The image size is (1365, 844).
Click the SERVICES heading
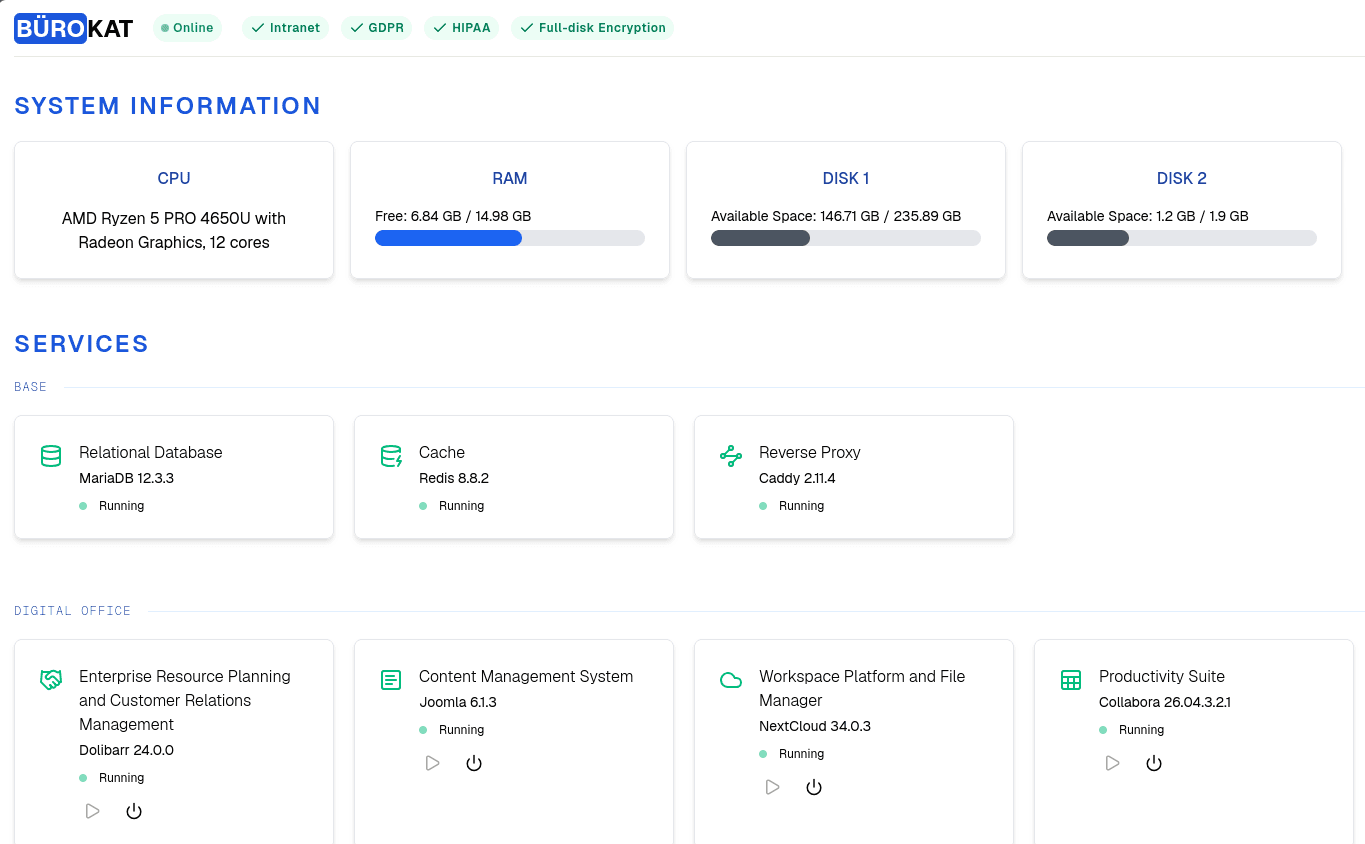pyautogui.click(x=82, y=344)
